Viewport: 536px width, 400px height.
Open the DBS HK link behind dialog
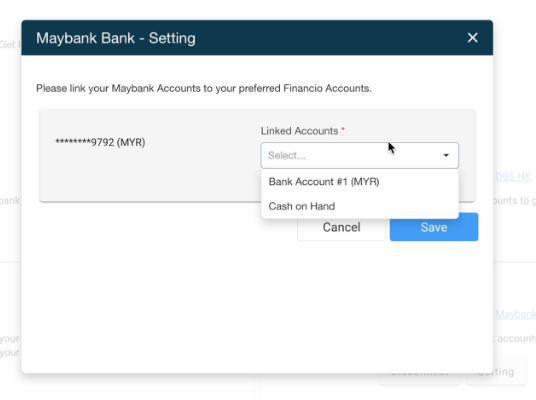click(x=513, y=176)
